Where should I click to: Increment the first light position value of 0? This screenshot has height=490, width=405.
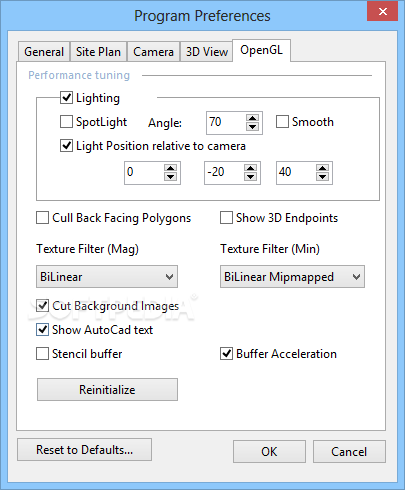pos(170,168)
